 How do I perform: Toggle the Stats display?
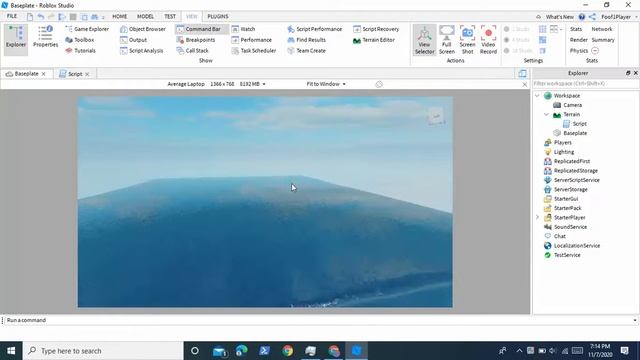point(576,29)
